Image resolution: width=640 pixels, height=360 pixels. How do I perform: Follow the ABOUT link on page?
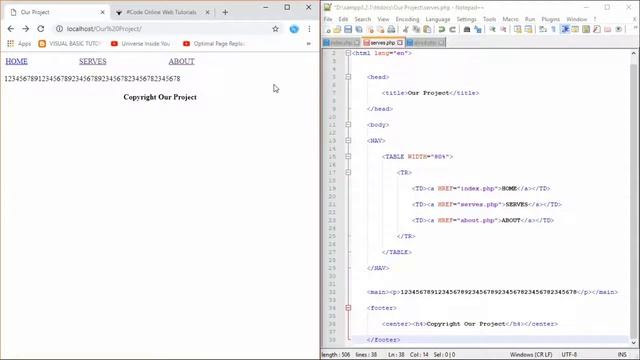point(182,61)
